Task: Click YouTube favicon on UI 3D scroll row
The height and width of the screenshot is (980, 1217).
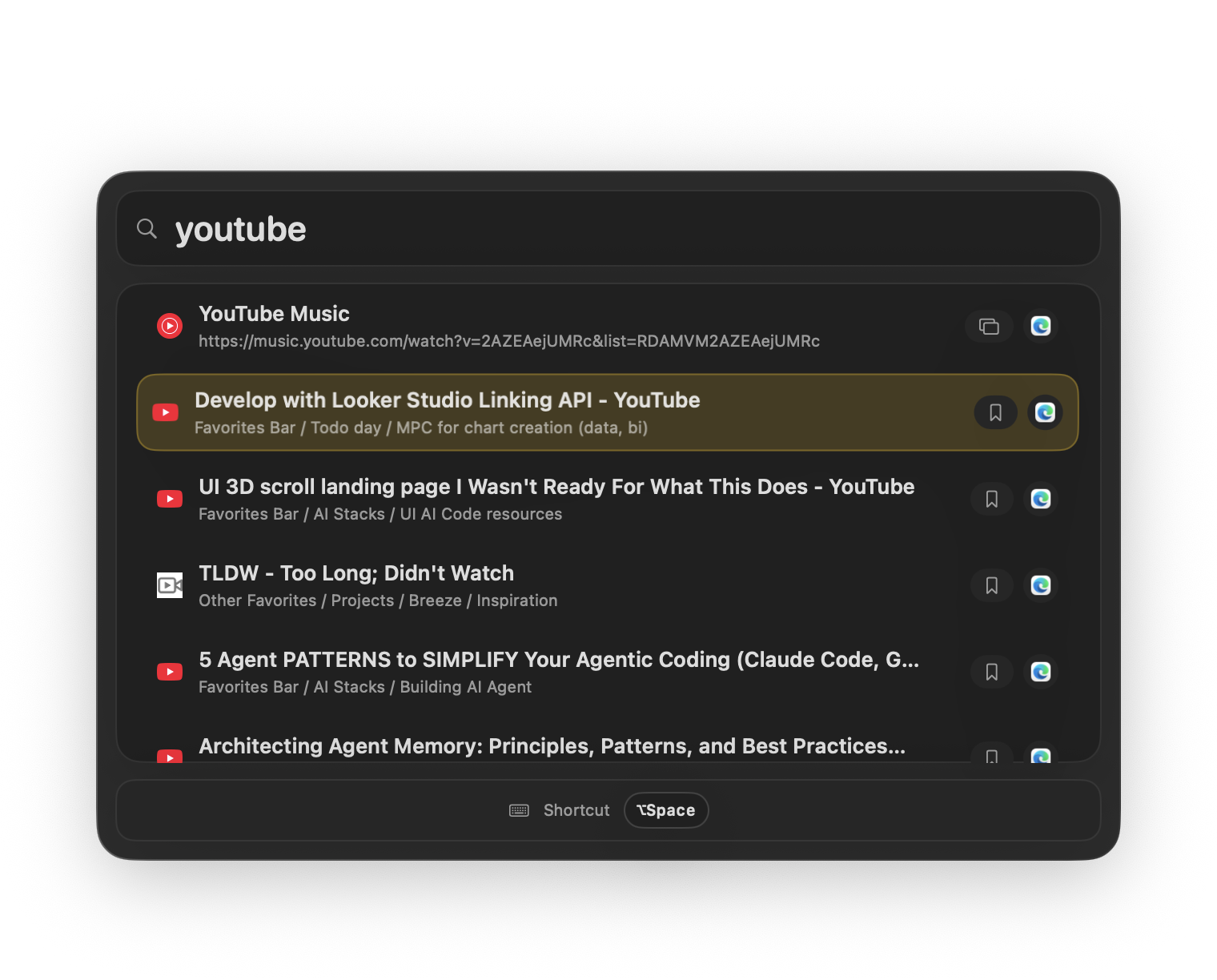Action: click(170, 499)
